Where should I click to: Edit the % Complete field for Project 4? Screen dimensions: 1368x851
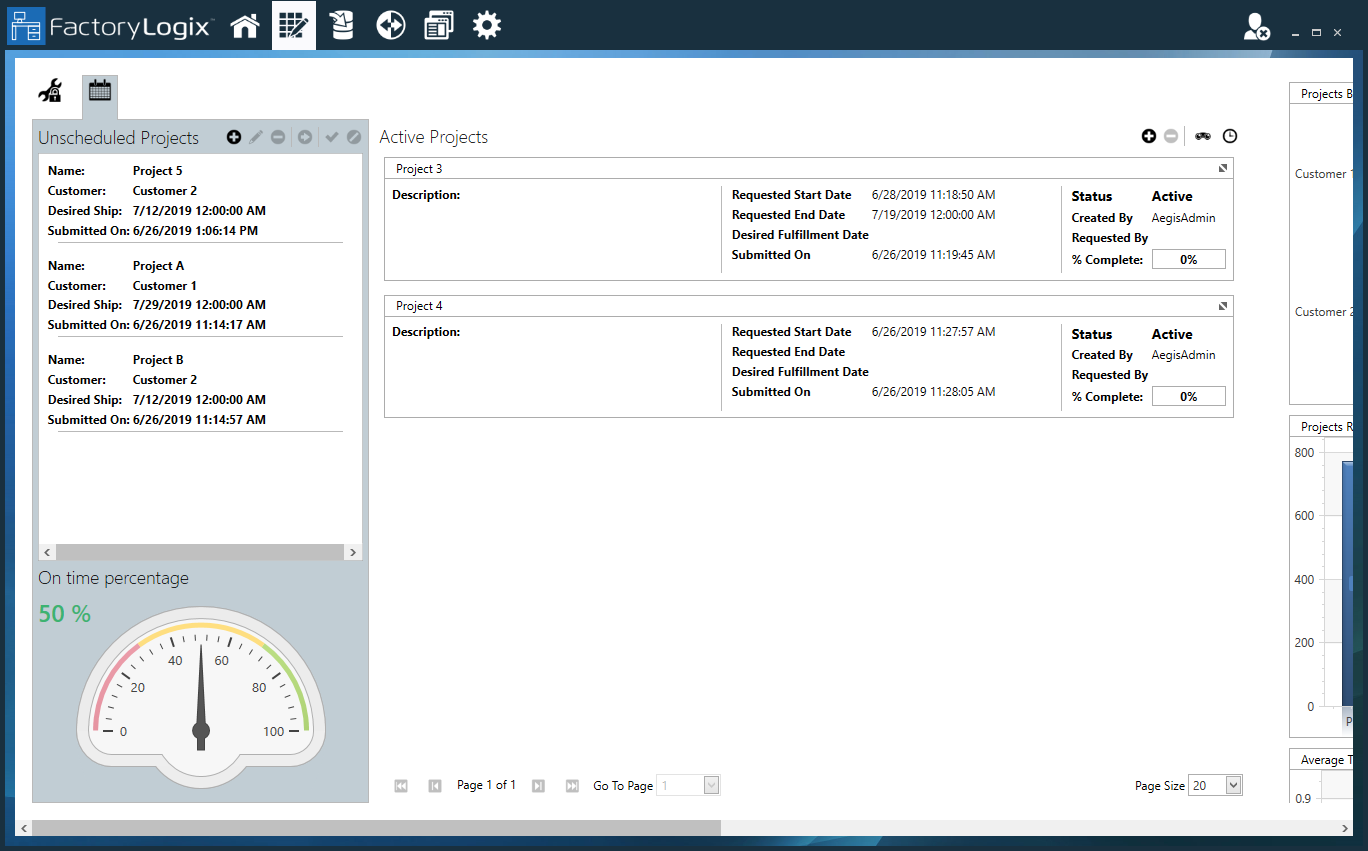[1188, 395]
